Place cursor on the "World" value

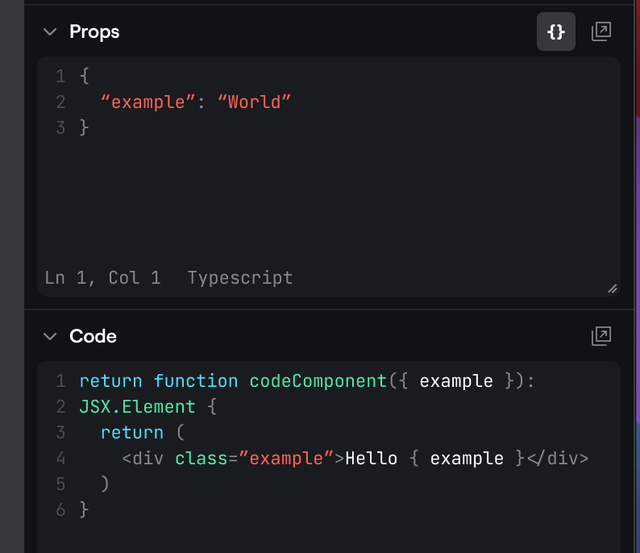(x=254, y=102)
